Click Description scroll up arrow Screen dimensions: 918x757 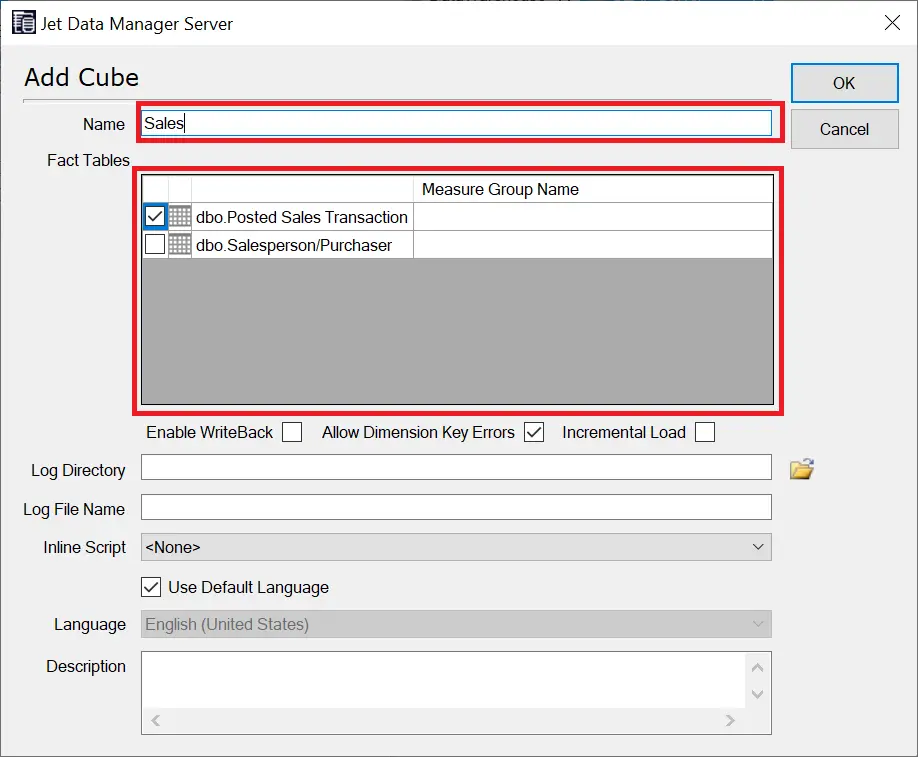click(x=757, y=667)
